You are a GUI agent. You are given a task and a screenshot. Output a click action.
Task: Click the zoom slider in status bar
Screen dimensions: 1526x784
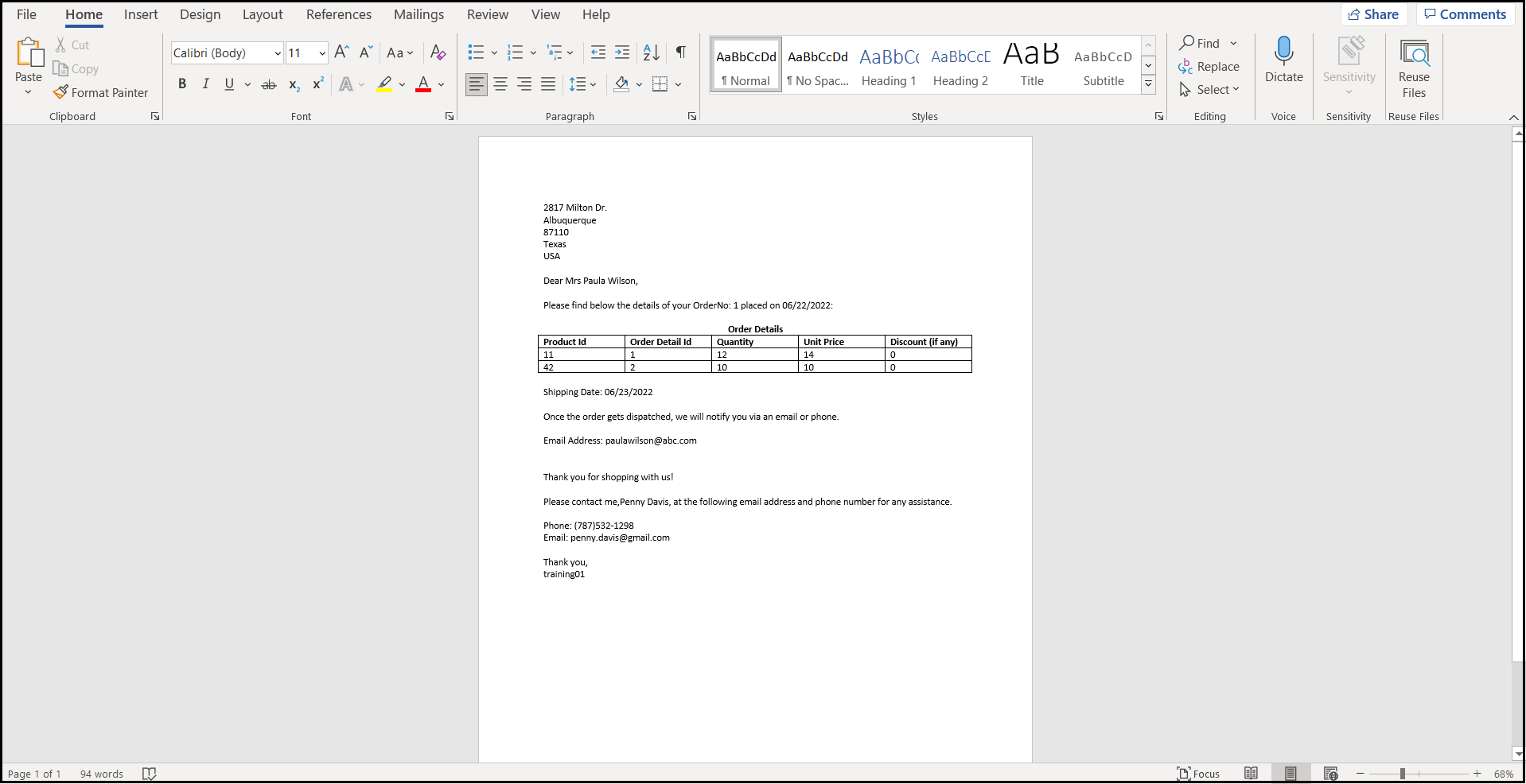pyautogui.click(x=1403, y=774)
